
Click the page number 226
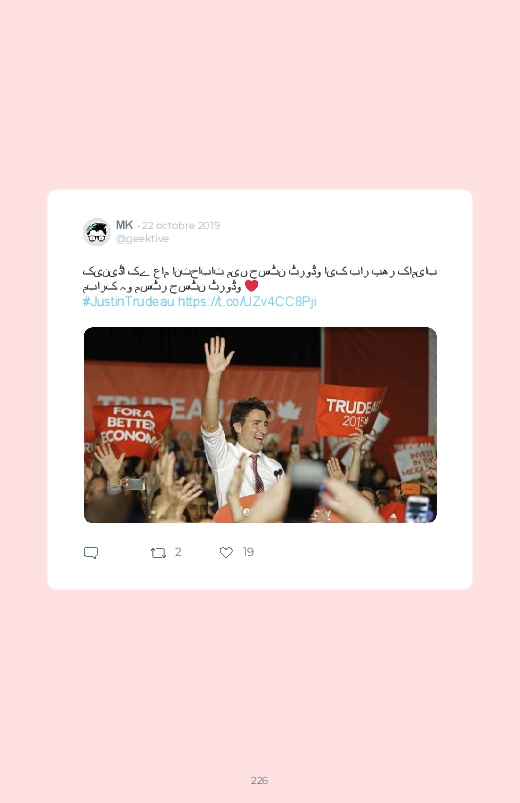(x=259, y=780)
